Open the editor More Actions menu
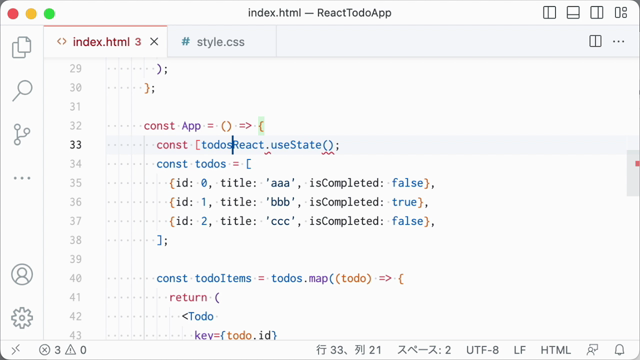Viewport: 640px width, 360px height. [x=618, y=41]
